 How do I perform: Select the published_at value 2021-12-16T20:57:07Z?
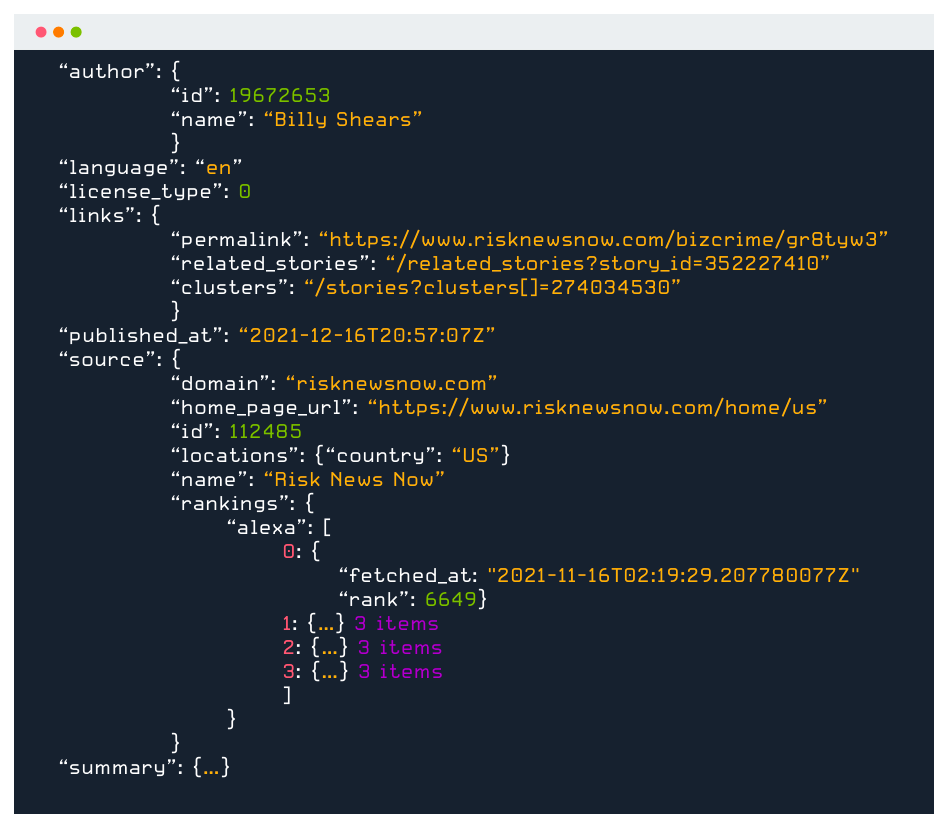point(367,335)
